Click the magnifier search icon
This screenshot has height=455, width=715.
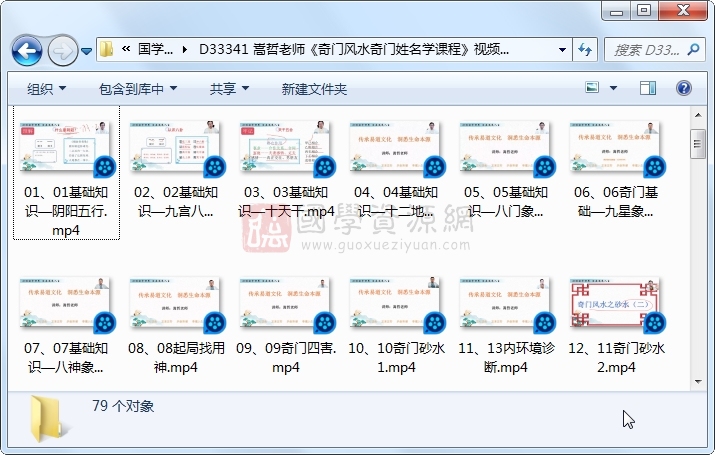click(693, 49)
